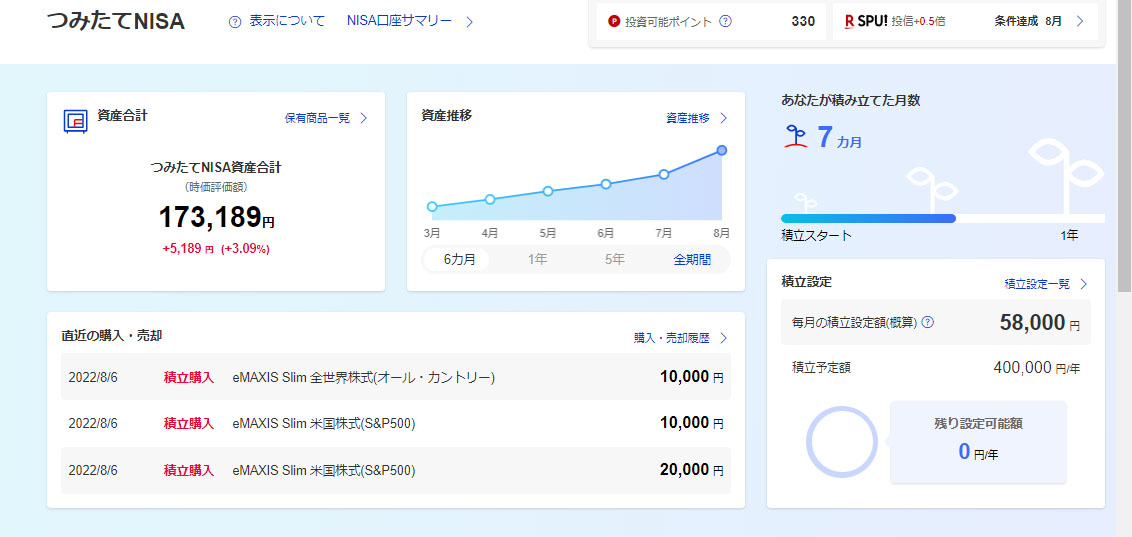Expand the NISA口座サマリー chevron

pos(470,21)
